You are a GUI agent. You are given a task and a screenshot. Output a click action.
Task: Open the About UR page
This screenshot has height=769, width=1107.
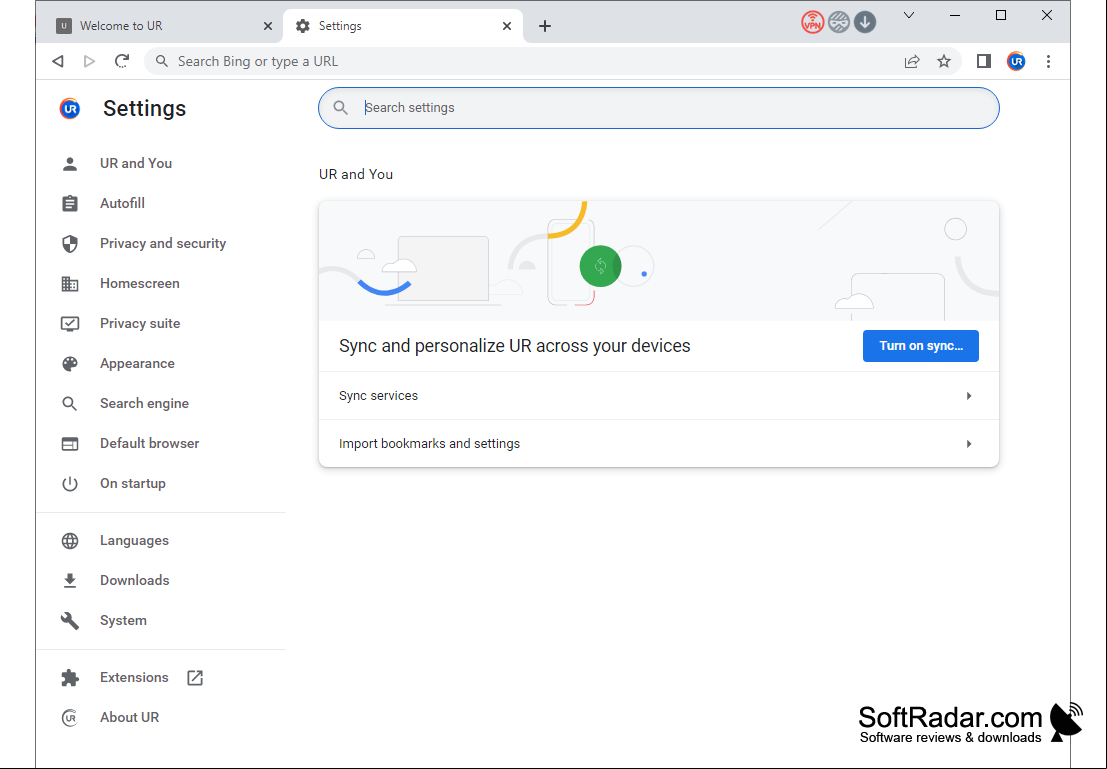pyautogui.click(x=129, y=717)
